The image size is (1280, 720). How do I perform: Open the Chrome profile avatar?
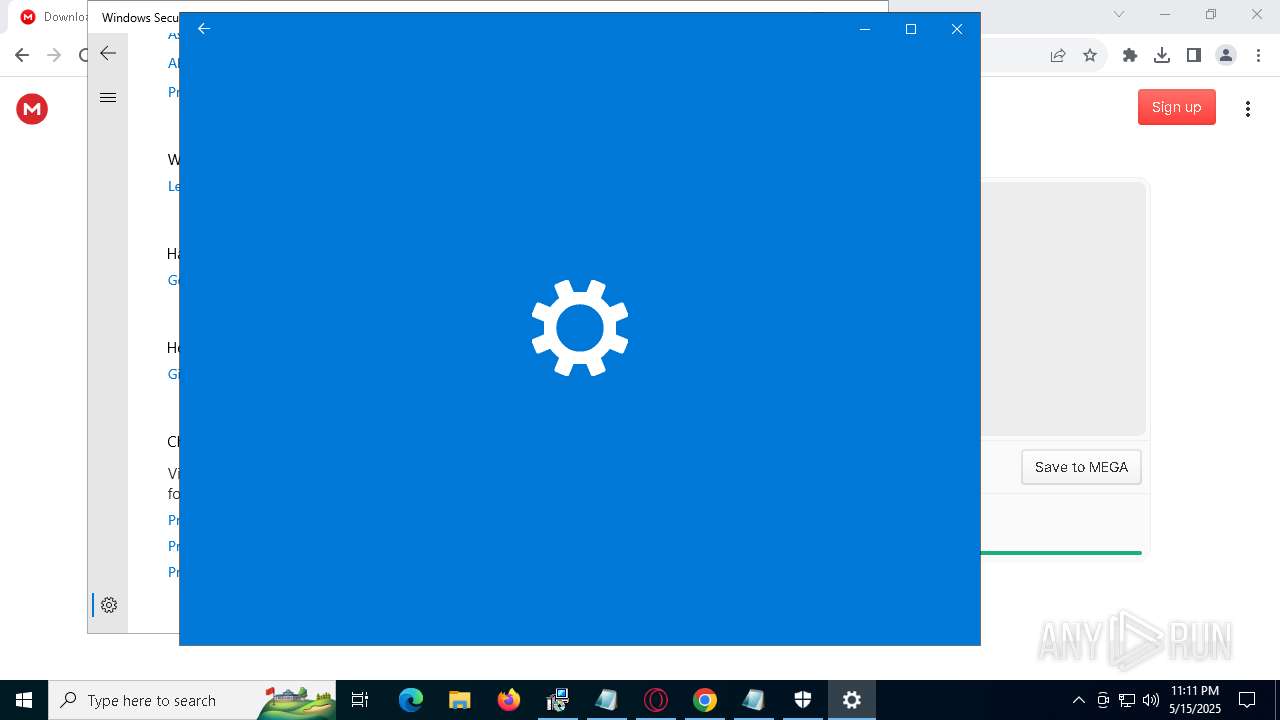pyautogui.click(x=1226, y=55)
